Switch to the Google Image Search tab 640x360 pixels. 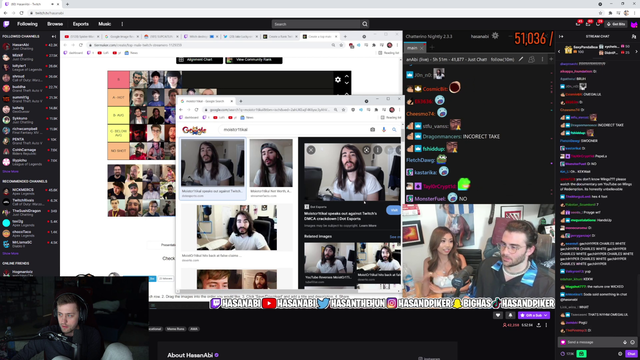(x=121, y=37)
